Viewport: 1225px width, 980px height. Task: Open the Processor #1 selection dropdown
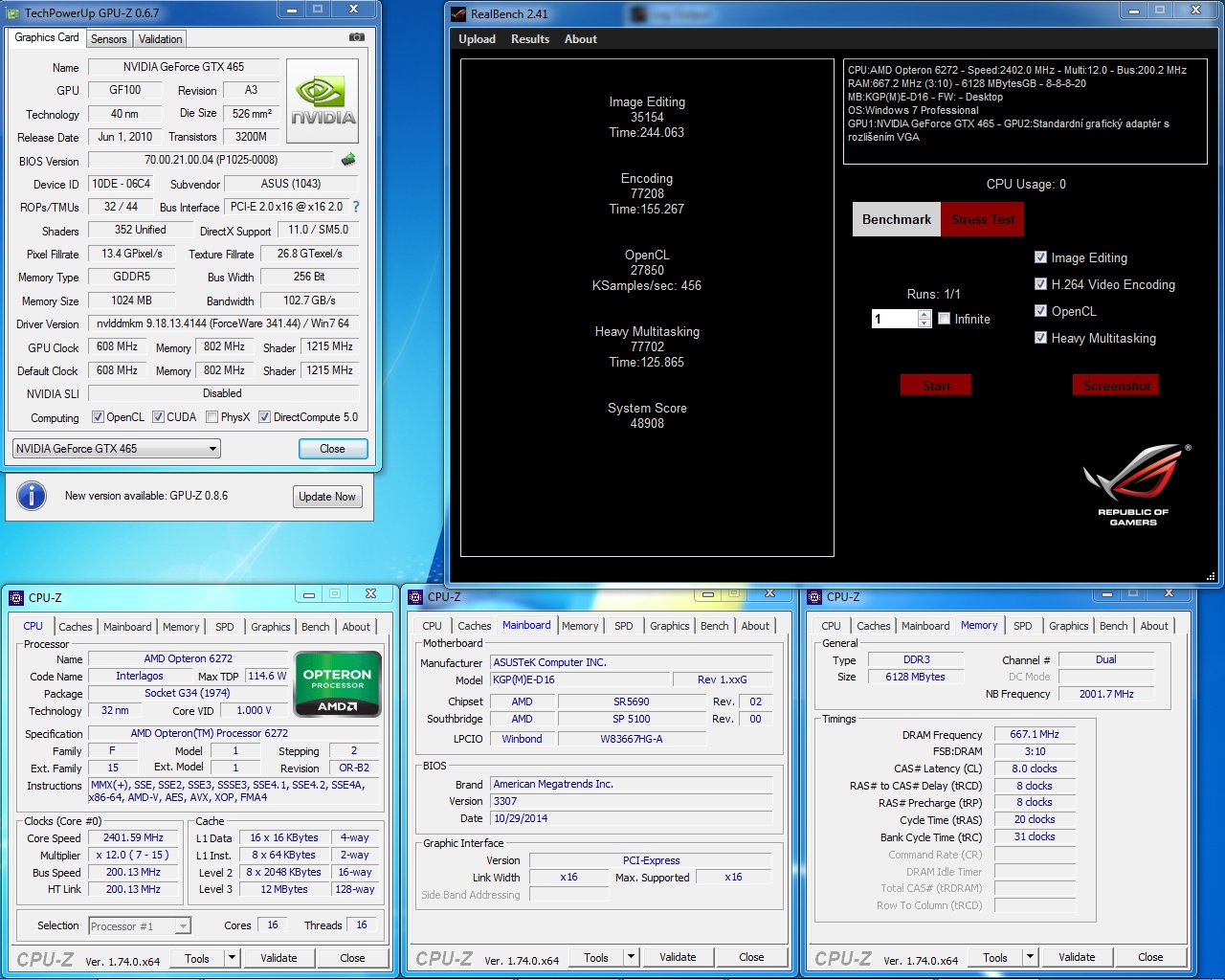click(140, 925)
